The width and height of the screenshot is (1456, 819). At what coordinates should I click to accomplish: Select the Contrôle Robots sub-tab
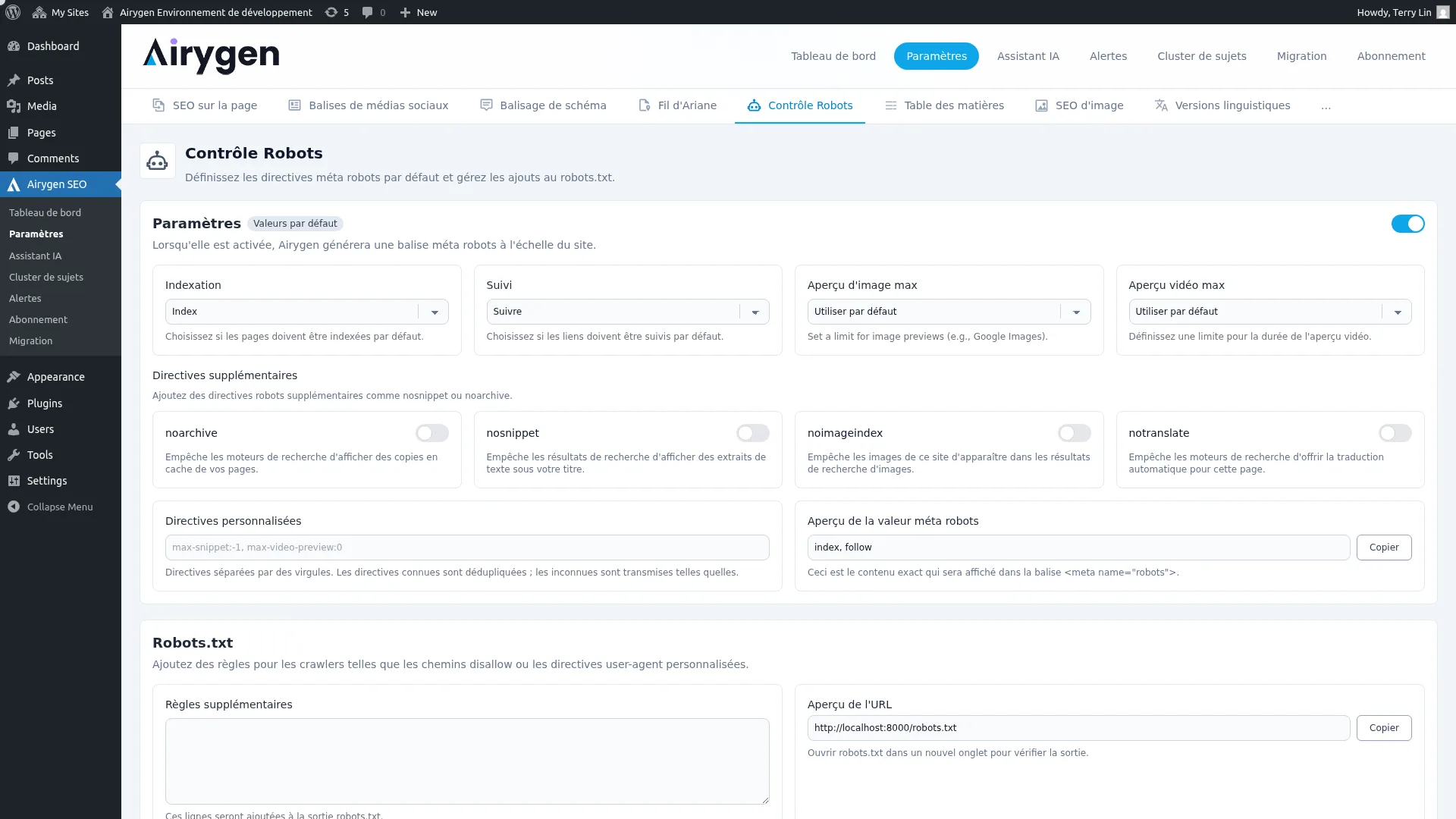point(800,105)
